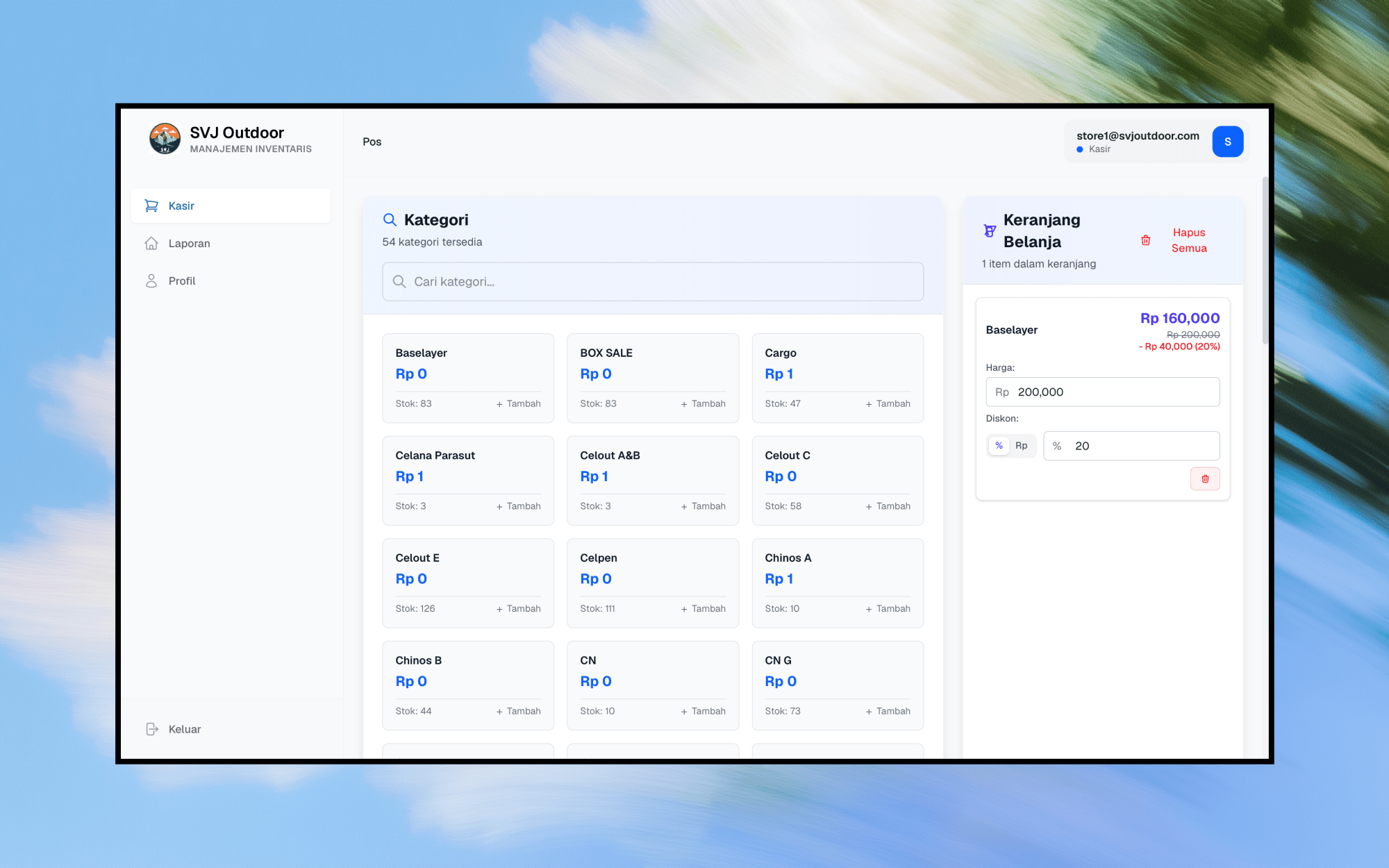This screenshot has width=1389, height=868.
Task: Click the SVJ Outdoor logo image
Action: pos(165,139)
